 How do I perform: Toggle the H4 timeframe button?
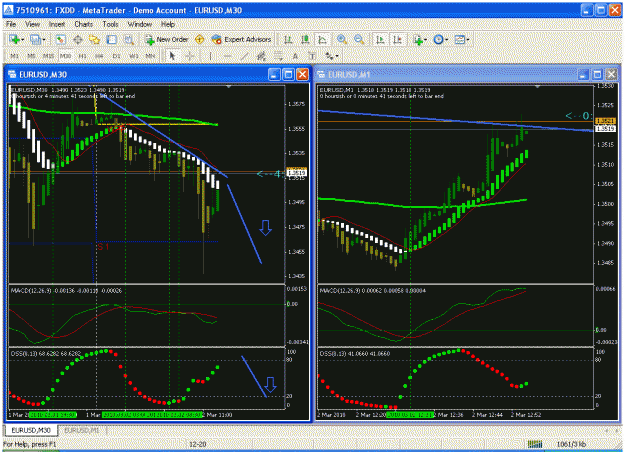99,56
